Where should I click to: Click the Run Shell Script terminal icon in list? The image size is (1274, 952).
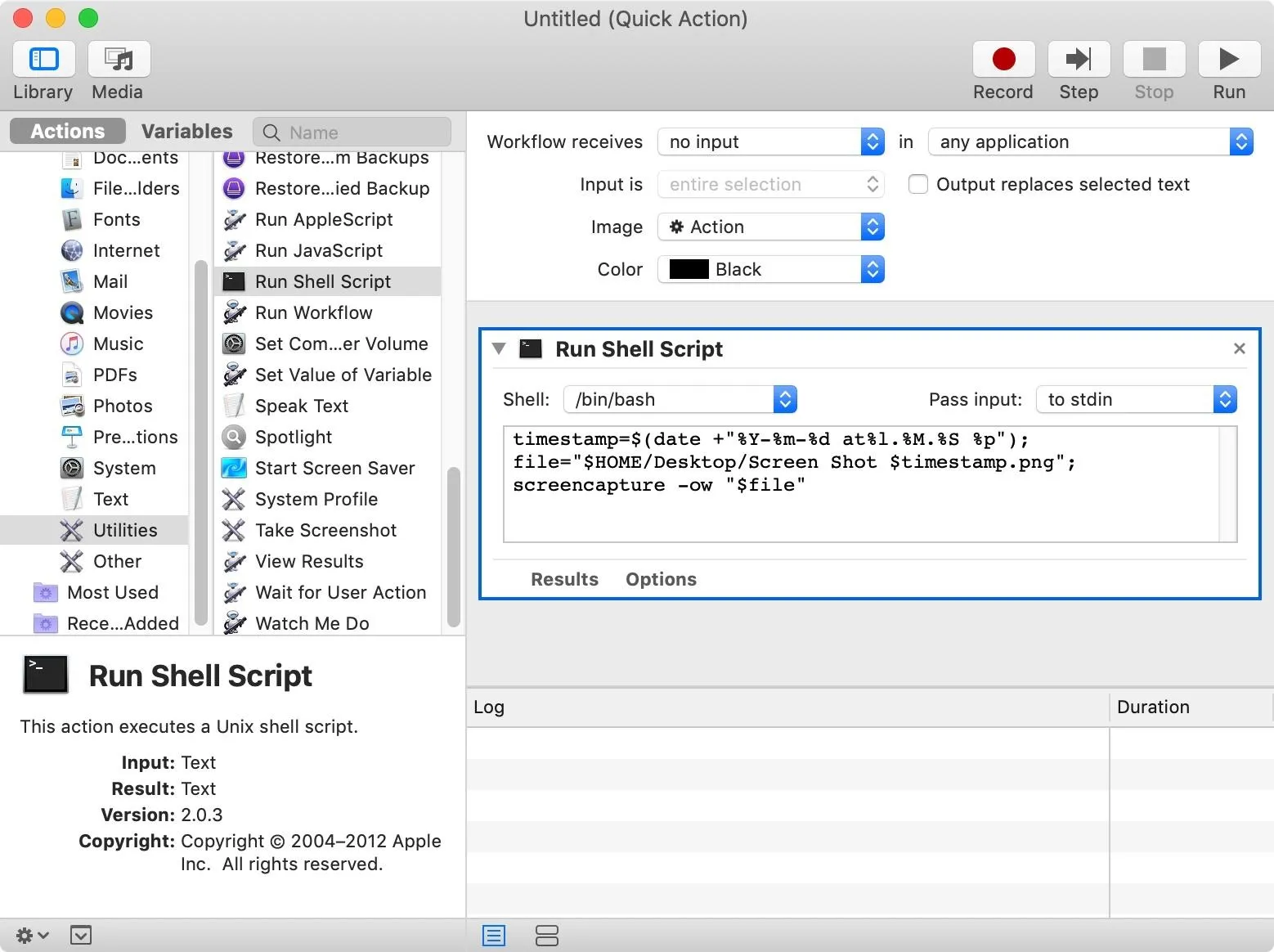click(x=234, y=281)
